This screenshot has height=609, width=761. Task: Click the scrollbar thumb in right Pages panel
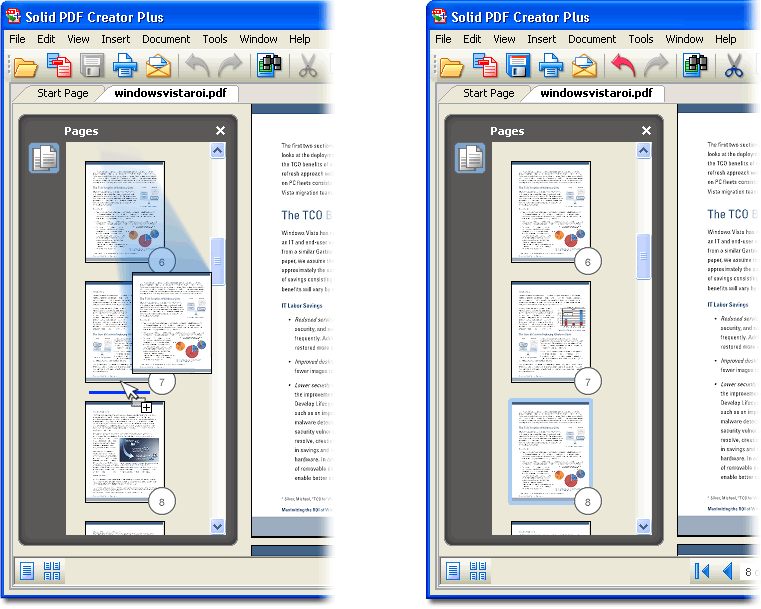(x=643, y=257)
